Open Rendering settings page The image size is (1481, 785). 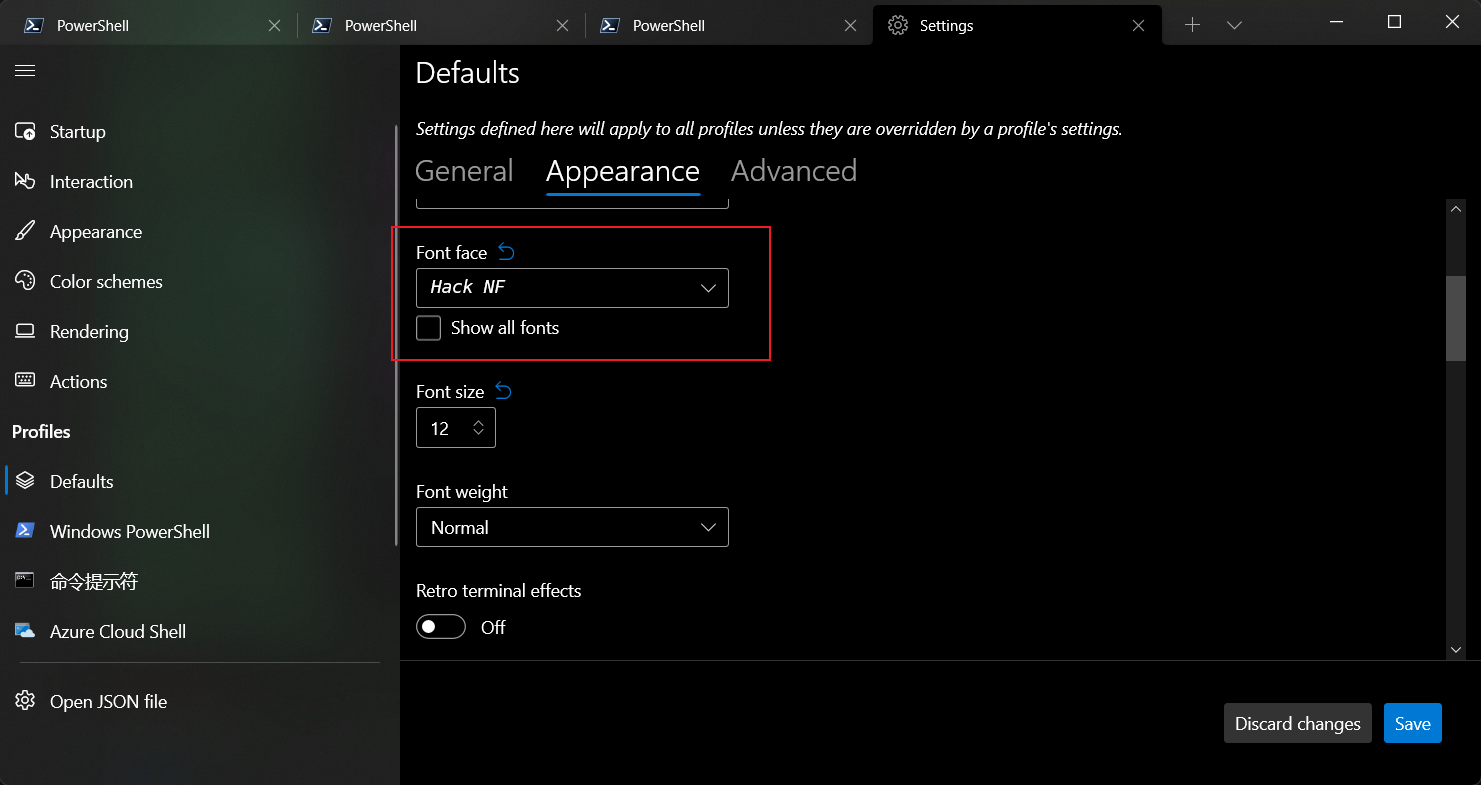198,331
